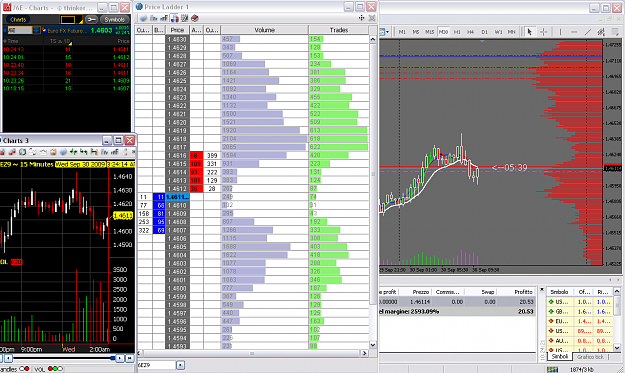Select the horizontal line drawing tool
Viewport: 625px width, 373px height.
point(574,32)
